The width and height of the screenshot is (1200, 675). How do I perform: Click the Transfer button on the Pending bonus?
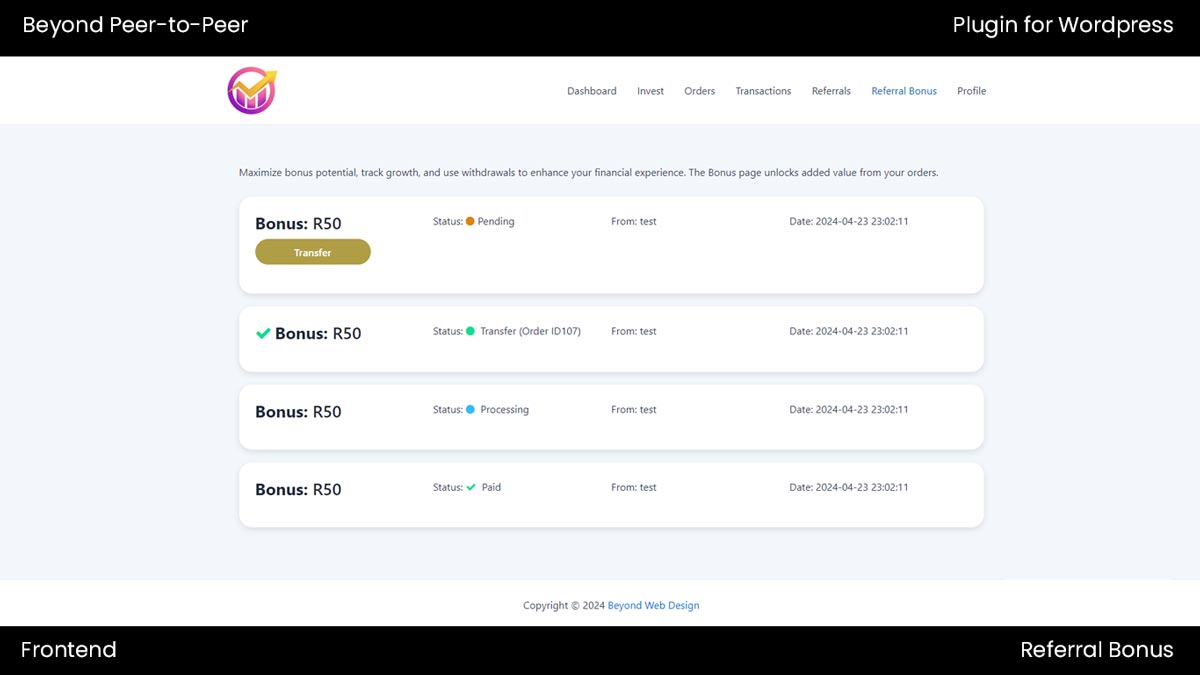pyautogui.click(x=312, y=252)
